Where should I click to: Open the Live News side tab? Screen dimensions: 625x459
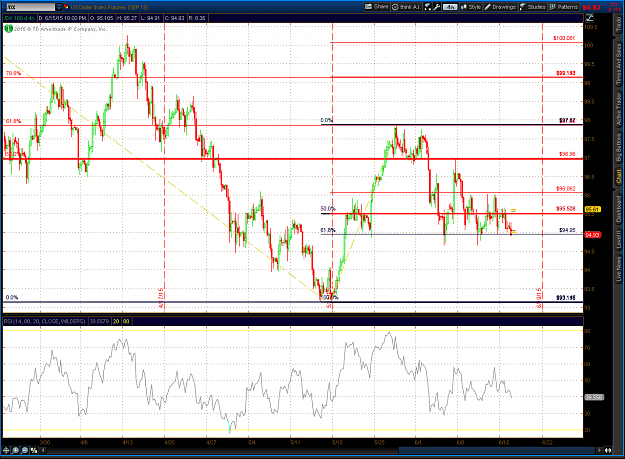[619, 269]
